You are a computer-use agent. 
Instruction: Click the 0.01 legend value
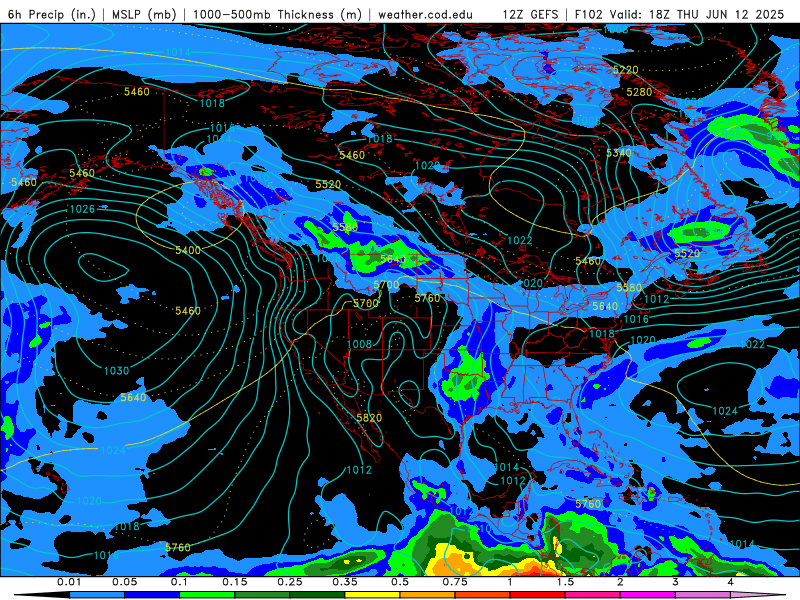69,582
